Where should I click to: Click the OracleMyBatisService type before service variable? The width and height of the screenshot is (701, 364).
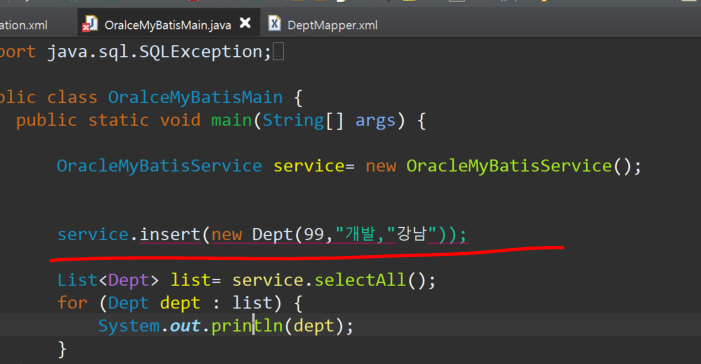(x=159, y=166)
